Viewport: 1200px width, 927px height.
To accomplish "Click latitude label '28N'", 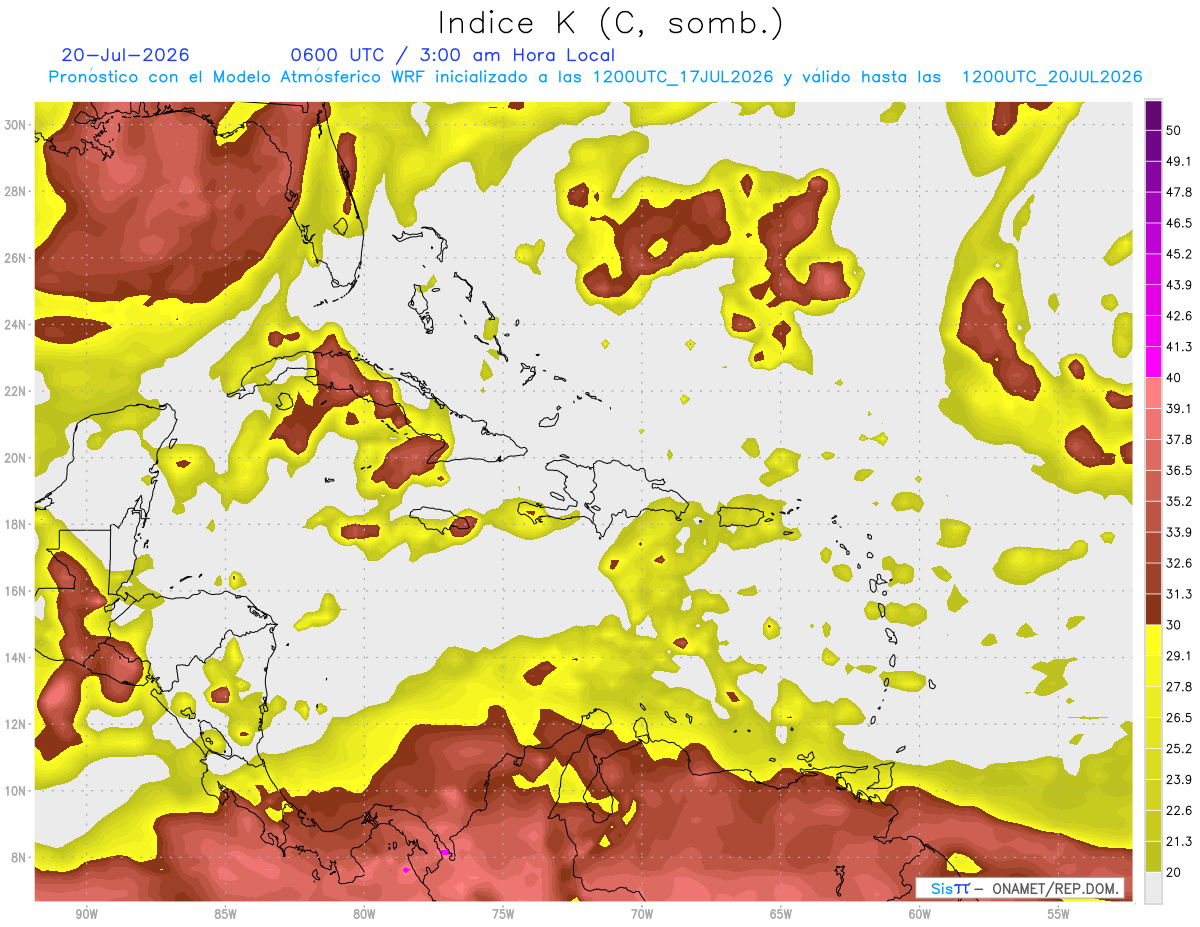I will [15, 191].
